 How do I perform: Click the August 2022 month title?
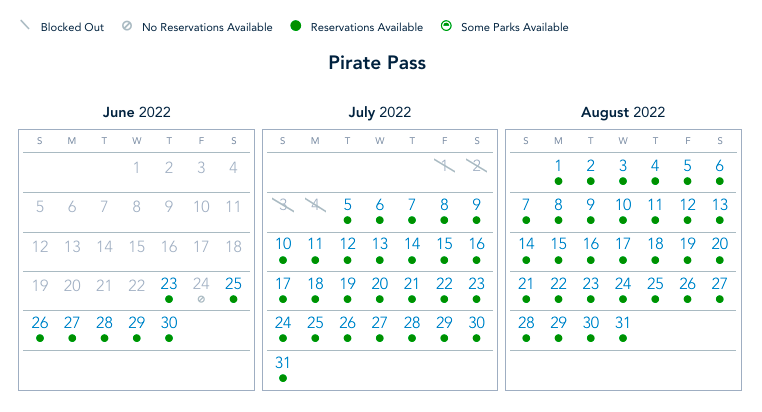622,112
